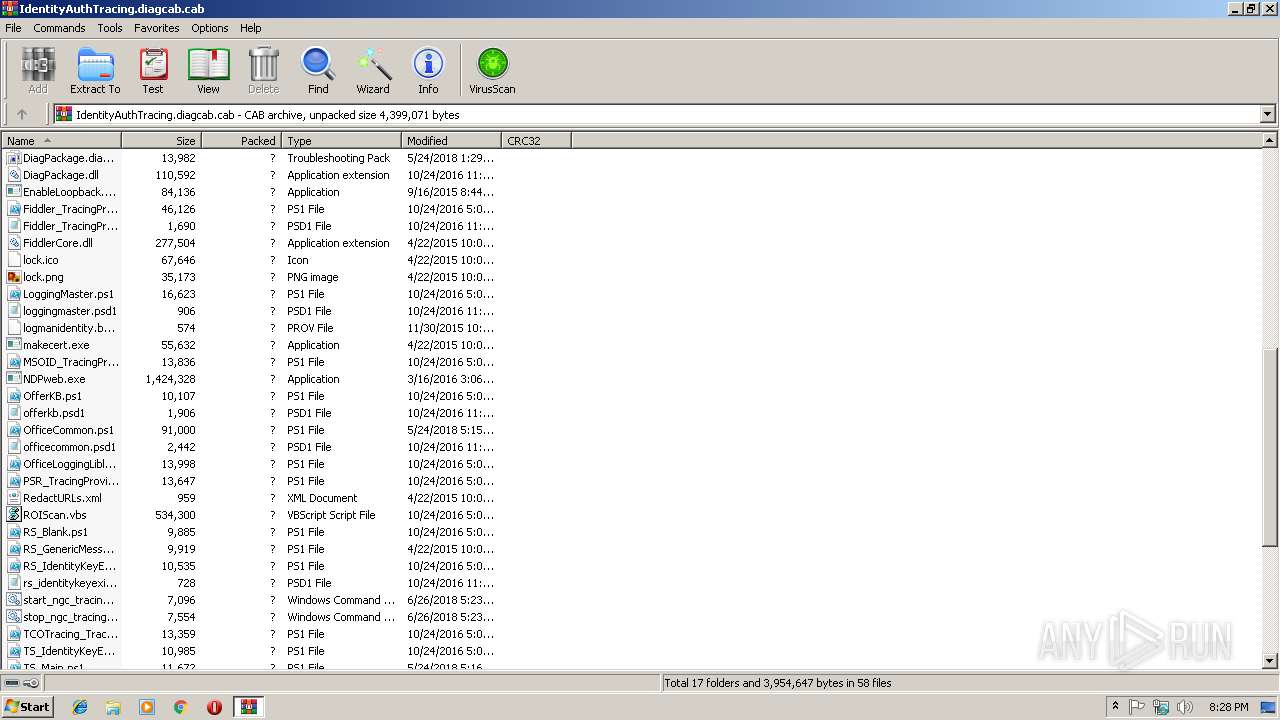Select makecert.exe application icon
Screen dimensions: 1280x720
click(x=14, y=345)
